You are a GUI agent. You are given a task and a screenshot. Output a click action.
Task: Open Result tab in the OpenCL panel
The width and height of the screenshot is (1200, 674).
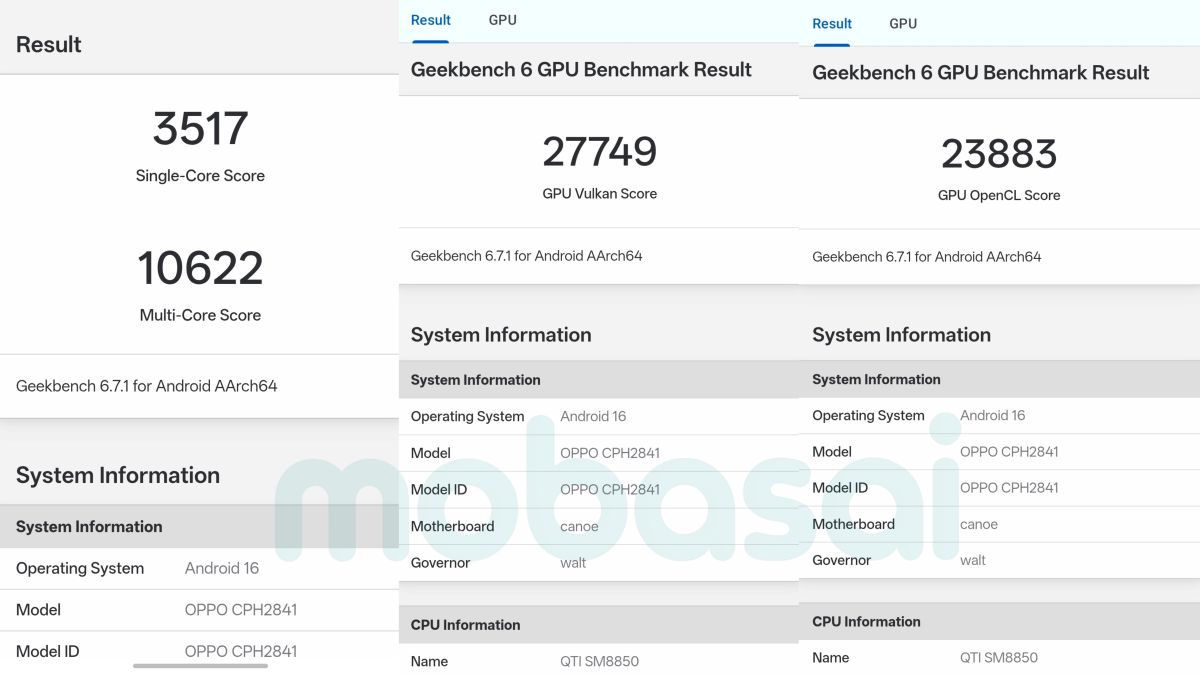pos(832,24)
